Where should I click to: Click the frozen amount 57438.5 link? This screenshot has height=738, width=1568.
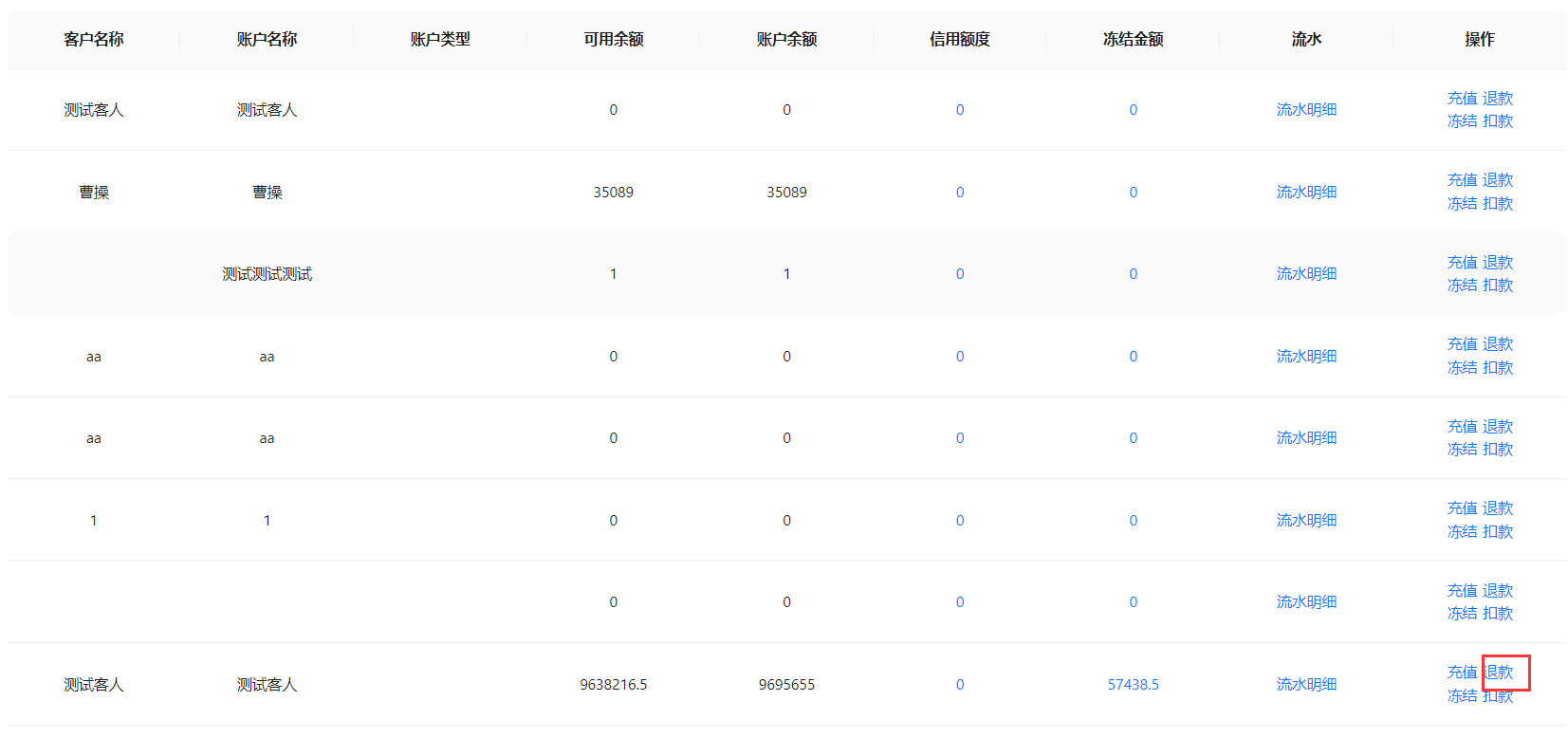pos(1133,685)
